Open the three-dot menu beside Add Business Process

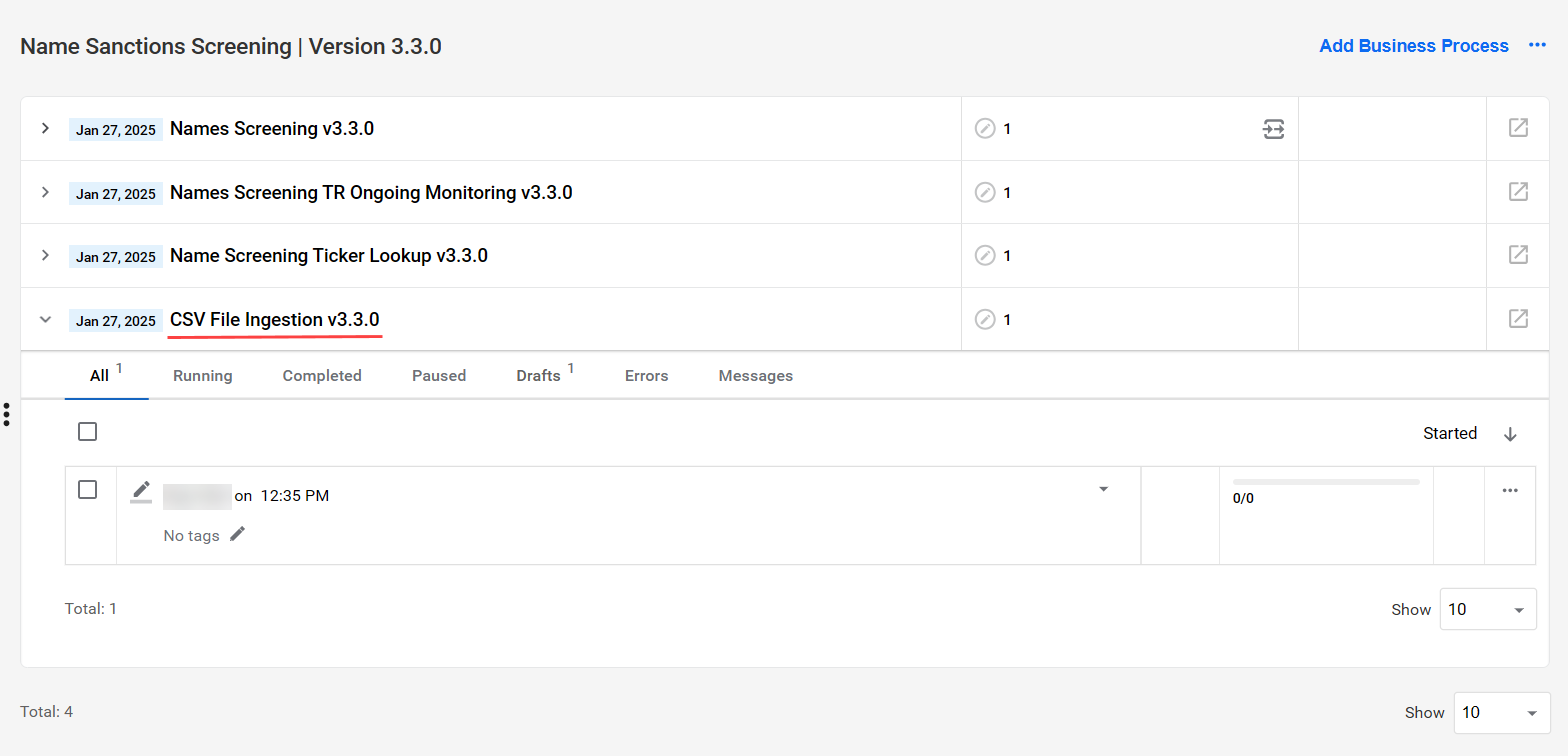tap(1537, 46)
